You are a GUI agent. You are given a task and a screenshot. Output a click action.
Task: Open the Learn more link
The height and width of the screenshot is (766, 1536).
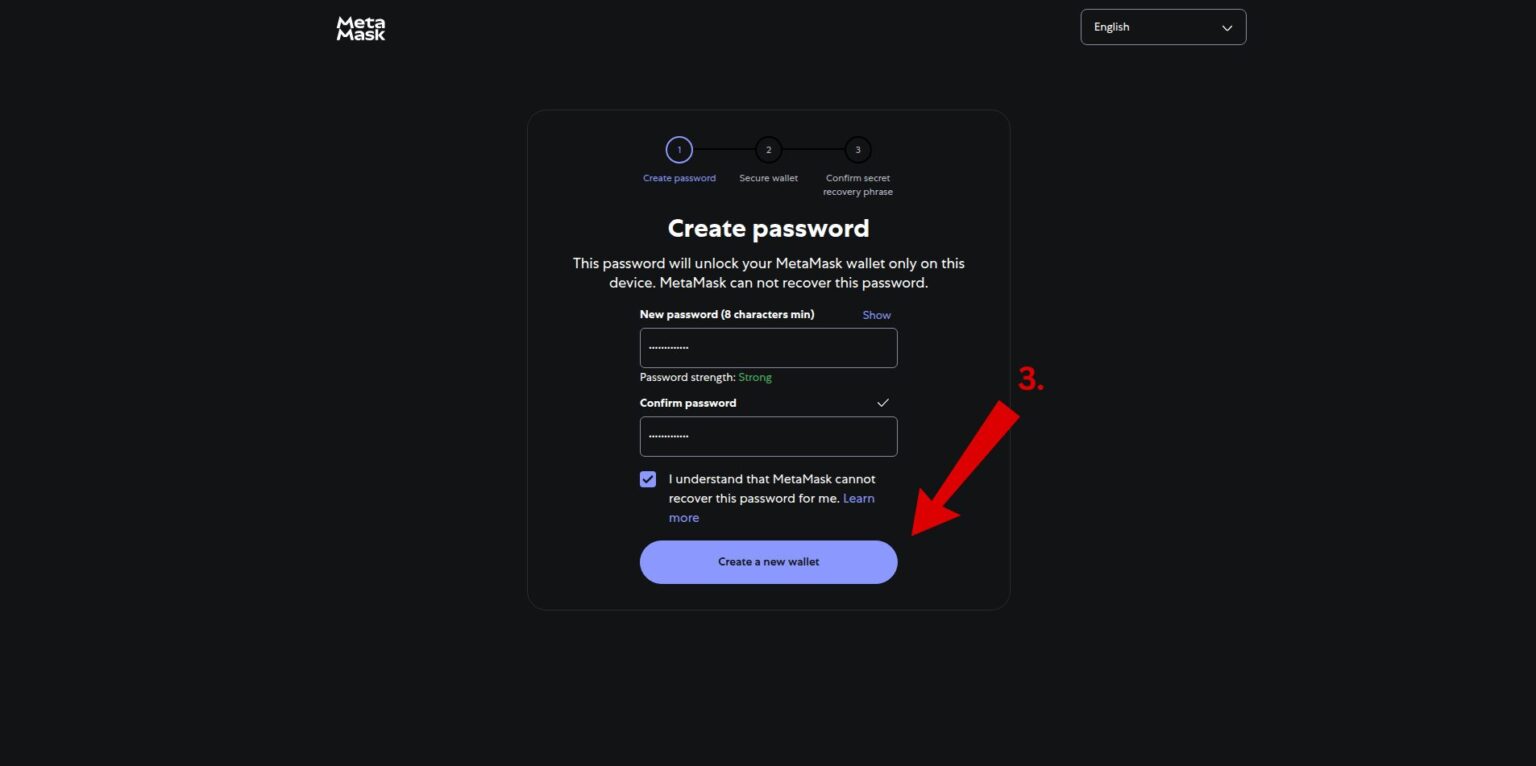click(x=858, y=498)
